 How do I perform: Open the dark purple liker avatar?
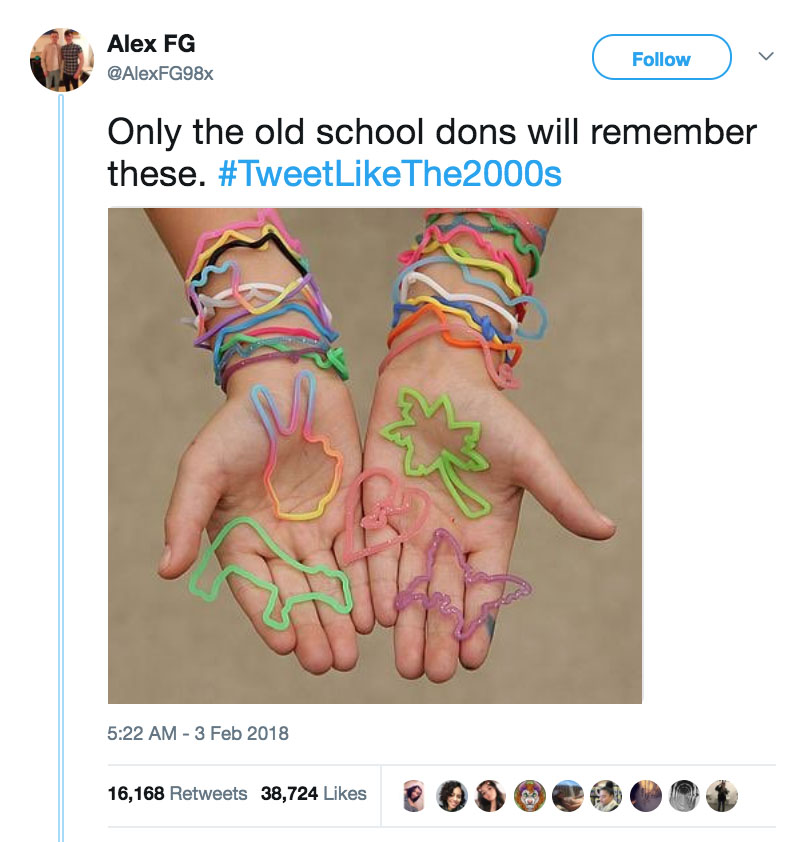coord(645,795)
